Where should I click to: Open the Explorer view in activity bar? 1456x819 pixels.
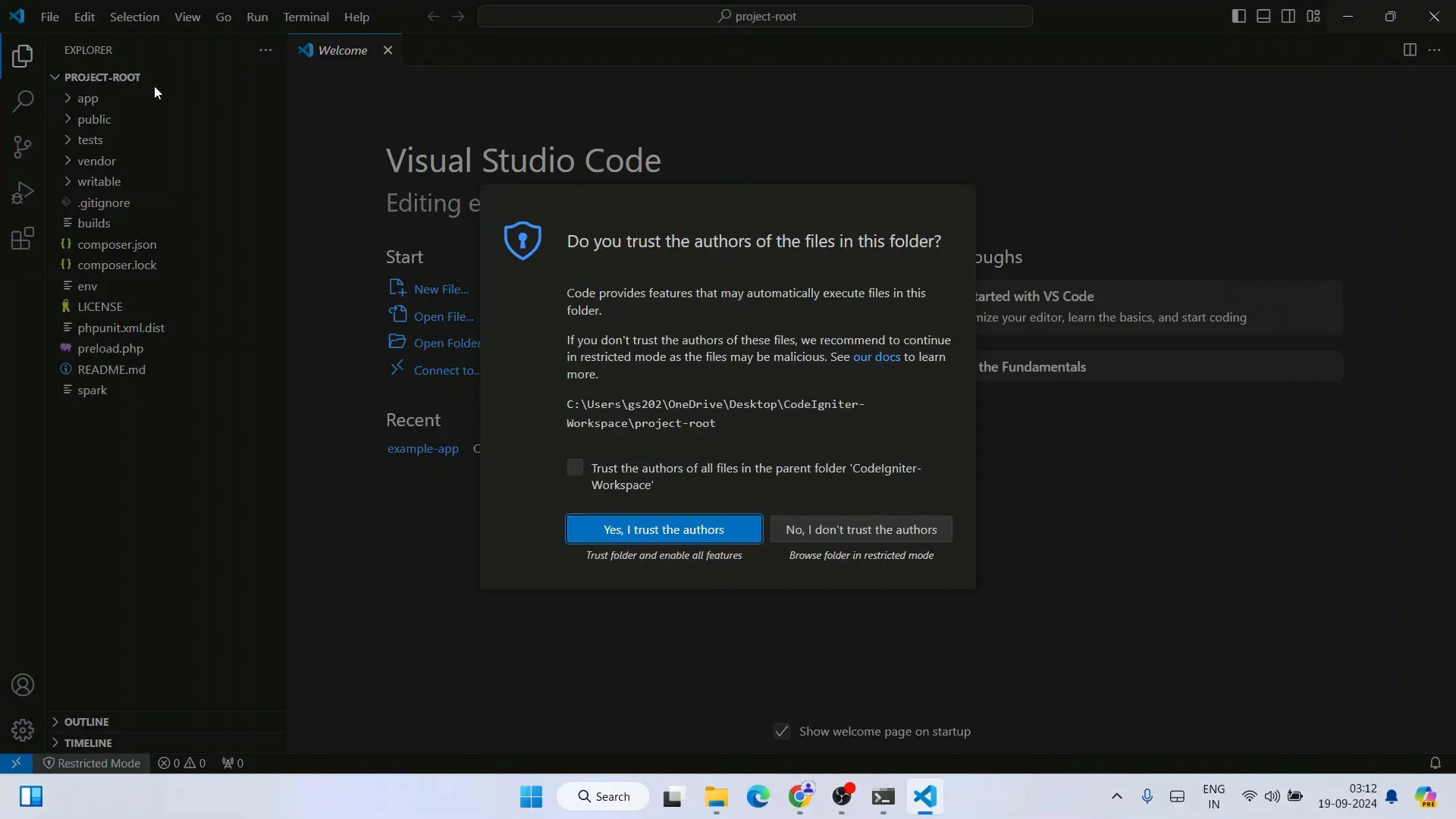(23, 56)
